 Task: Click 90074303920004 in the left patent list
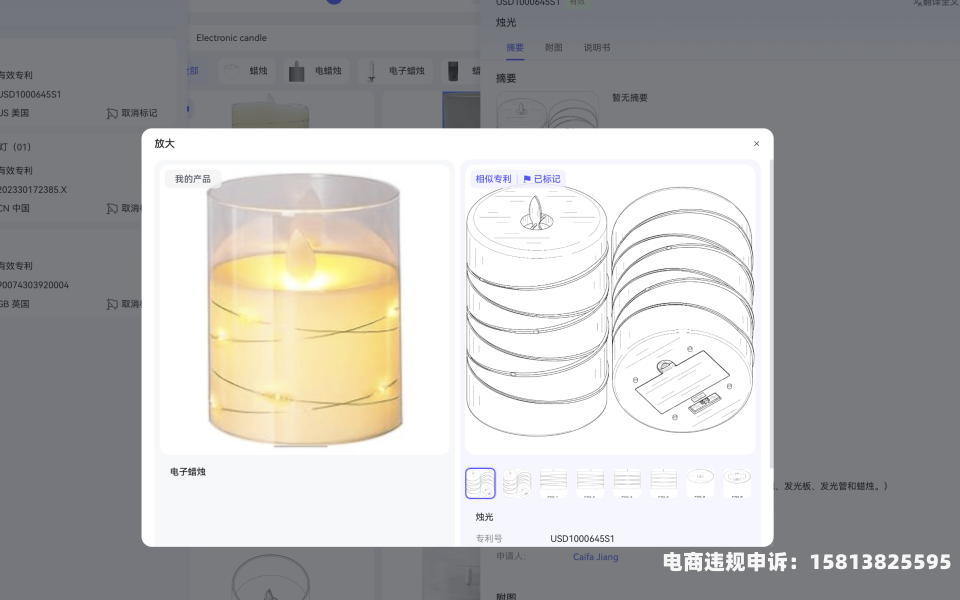click(34, 285)
